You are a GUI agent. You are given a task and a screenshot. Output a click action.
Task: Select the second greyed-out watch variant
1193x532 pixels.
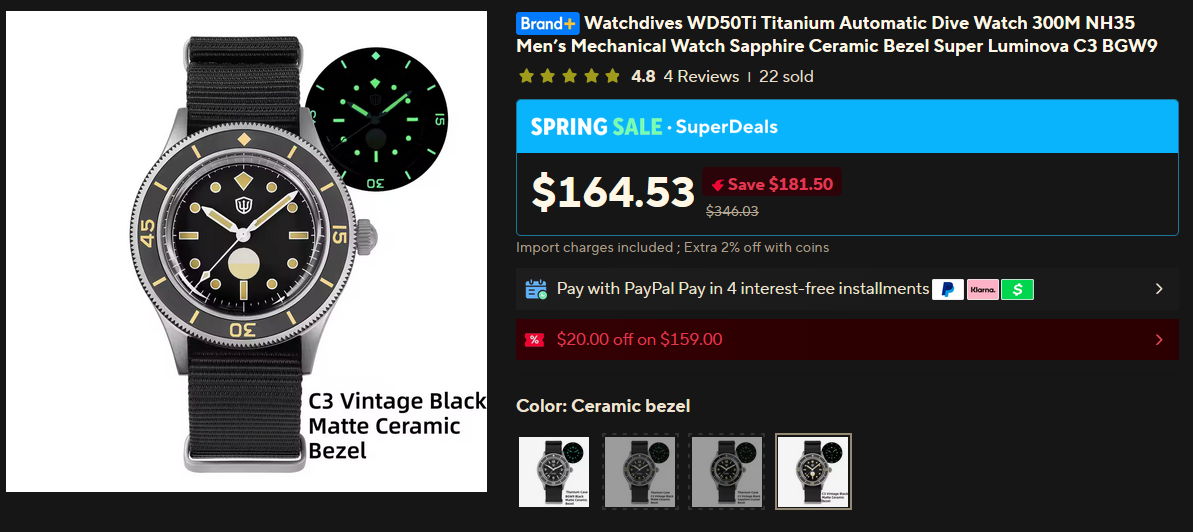click(640, 471)
